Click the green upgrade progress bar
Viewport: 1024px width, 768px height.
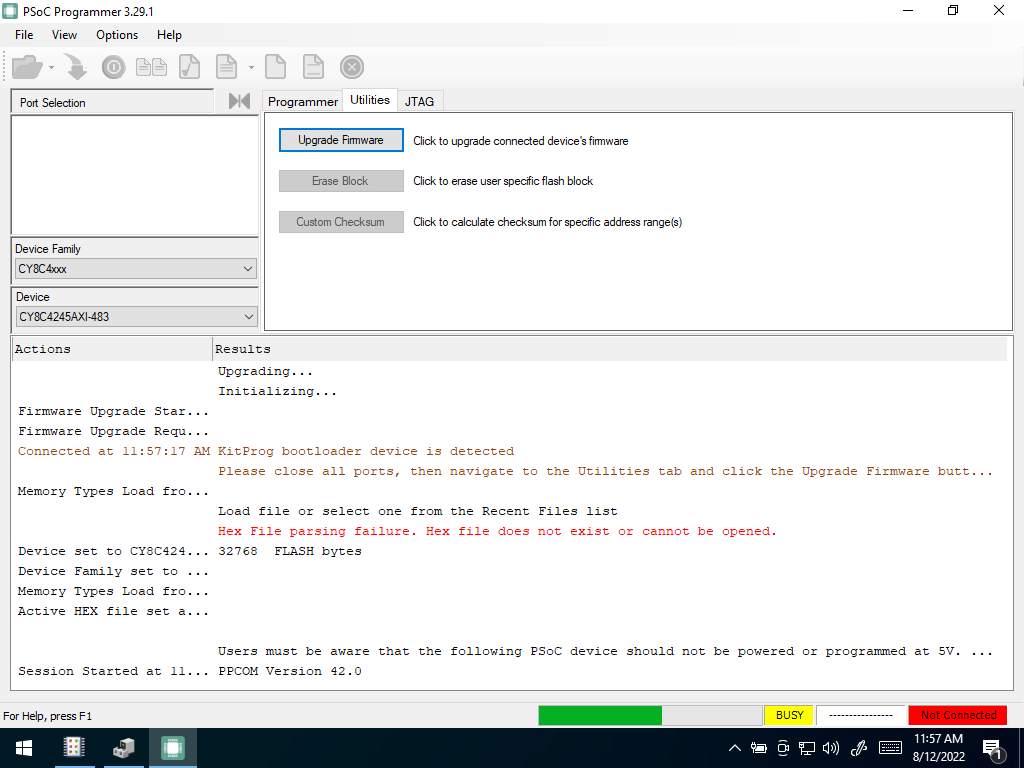[650, 715]
